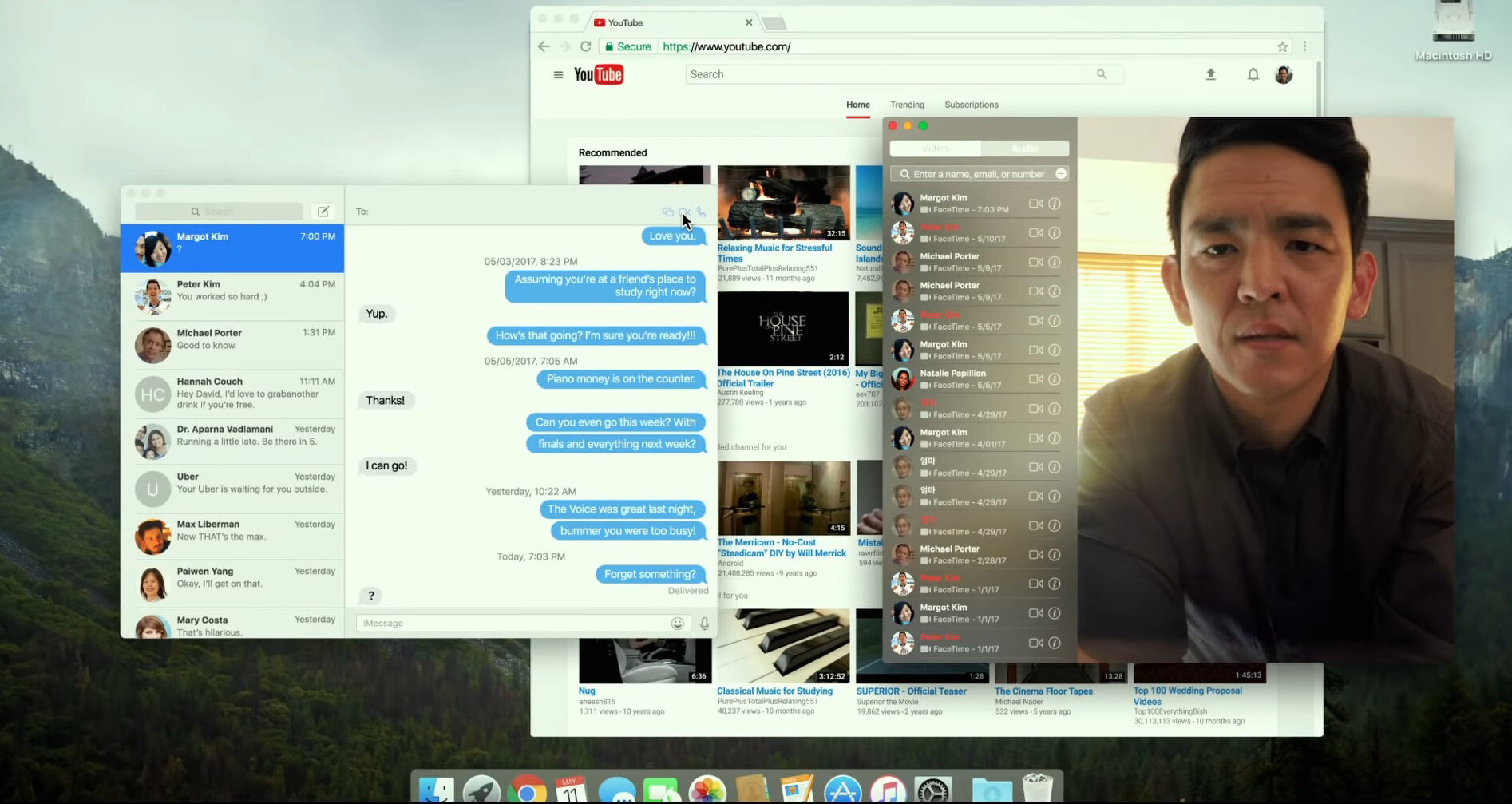The height and width of the screenshot is (804, 1512).
Task: Click the microphone dictation icon in Messages
Action: (x=704, y=624)
